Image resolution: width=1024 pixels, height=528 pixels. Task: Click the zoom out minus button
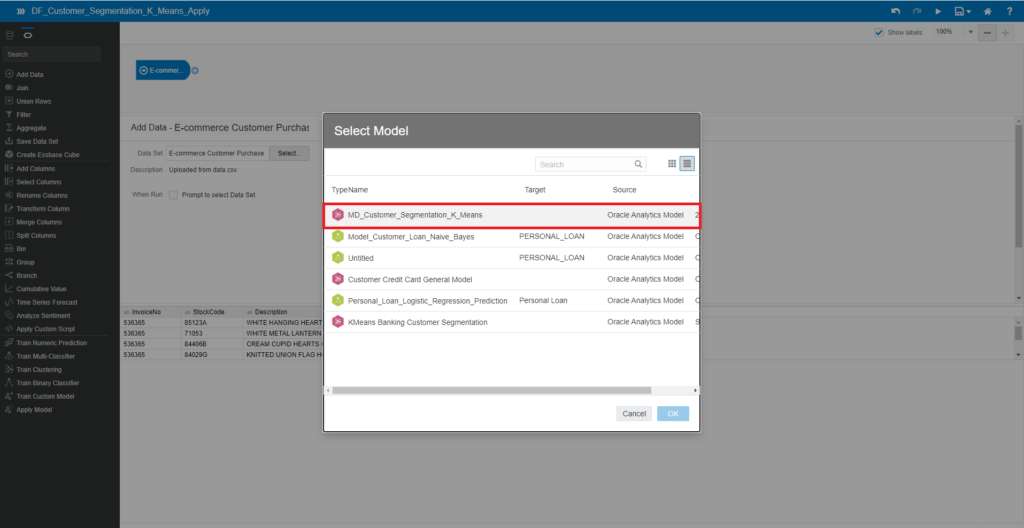click(987, 33)
